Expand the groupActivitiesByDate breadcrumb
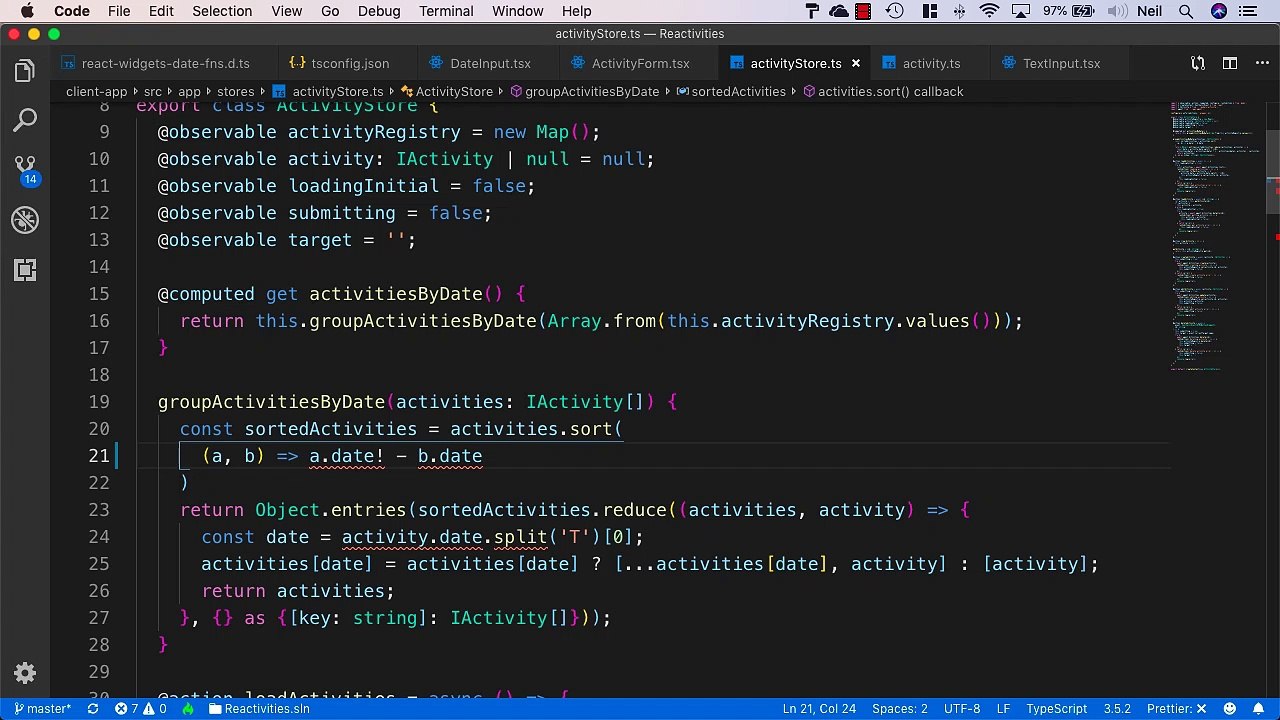1280x720 pixels. (x=591, y=91)
